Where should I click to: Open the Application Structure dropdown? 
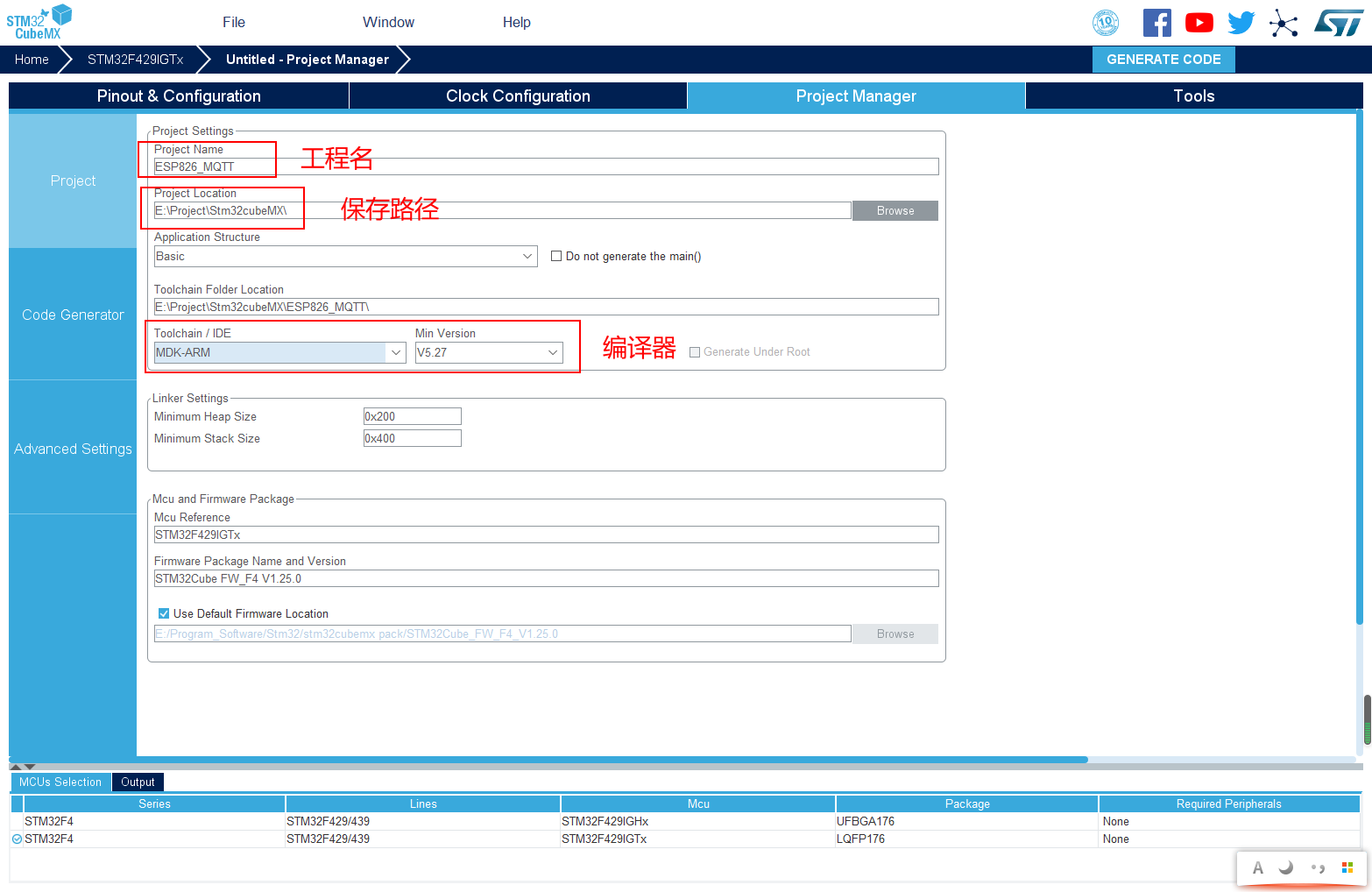click(346, 256)
